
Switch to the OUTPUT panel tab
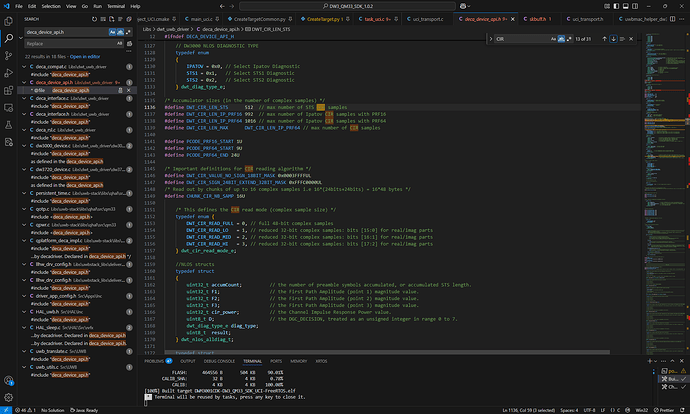coord(187,361)
